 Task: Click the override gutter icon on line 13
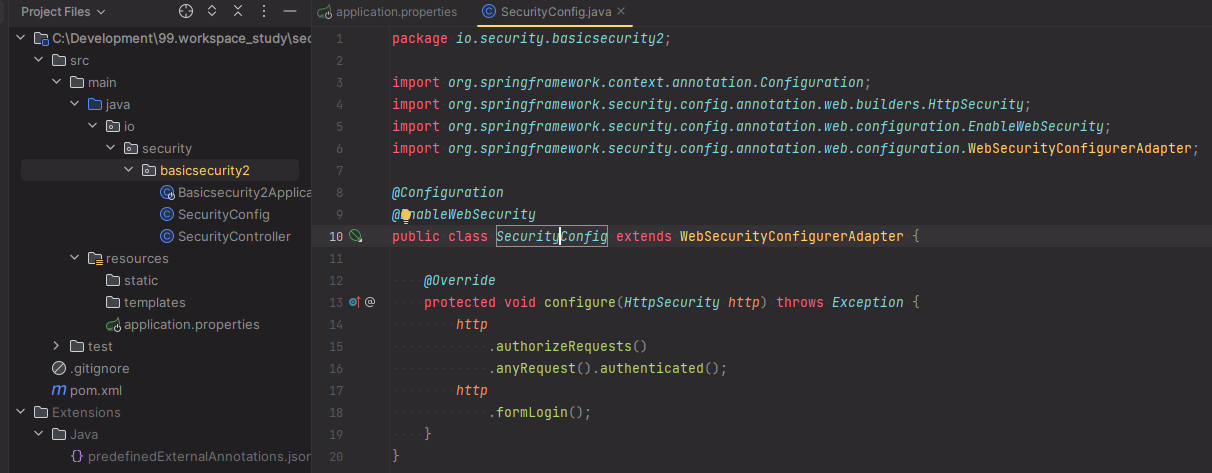354,302
